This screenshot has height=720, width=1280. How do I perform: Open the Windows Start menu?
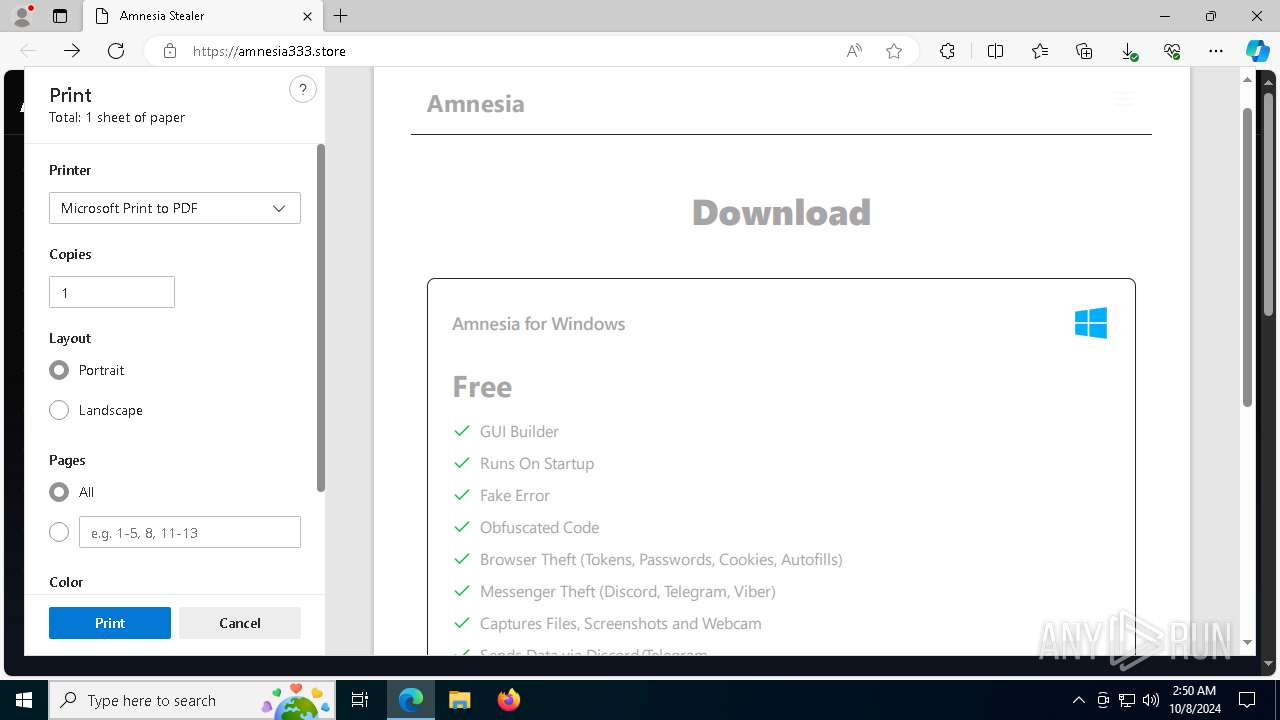[x=23, y=700]
